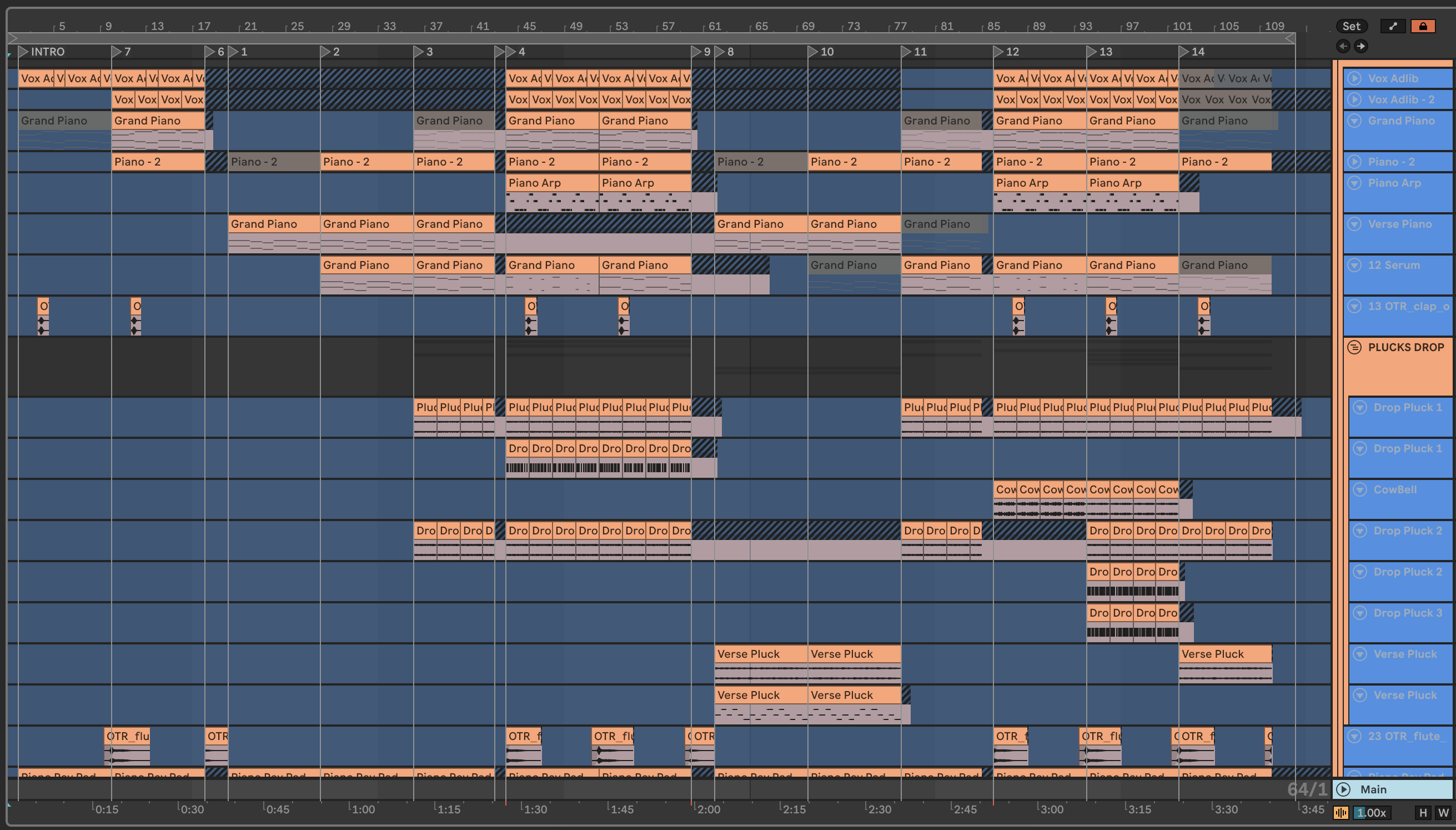Toggle the orange Lock Envelopes padlock
Image resolution: width=1456 pixels, height=830 pixels.
click(x=1422, y=26)
